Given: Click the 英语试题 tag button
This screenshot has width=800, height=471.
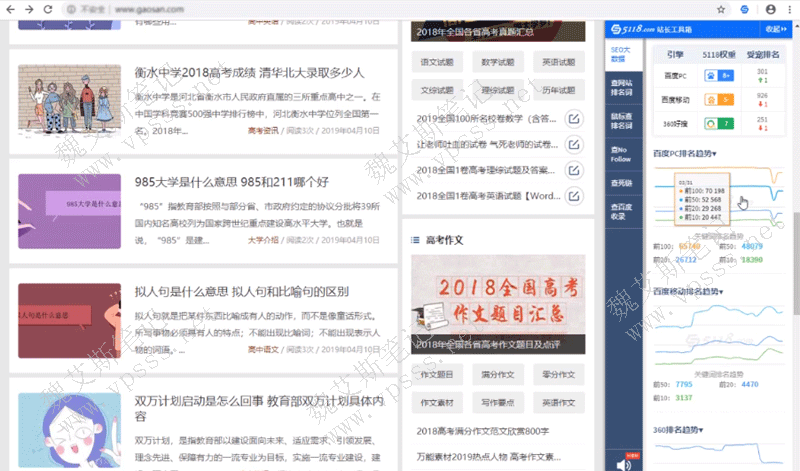Looking at the screenshot, I should pyautogui.click(x=559, y=62).
